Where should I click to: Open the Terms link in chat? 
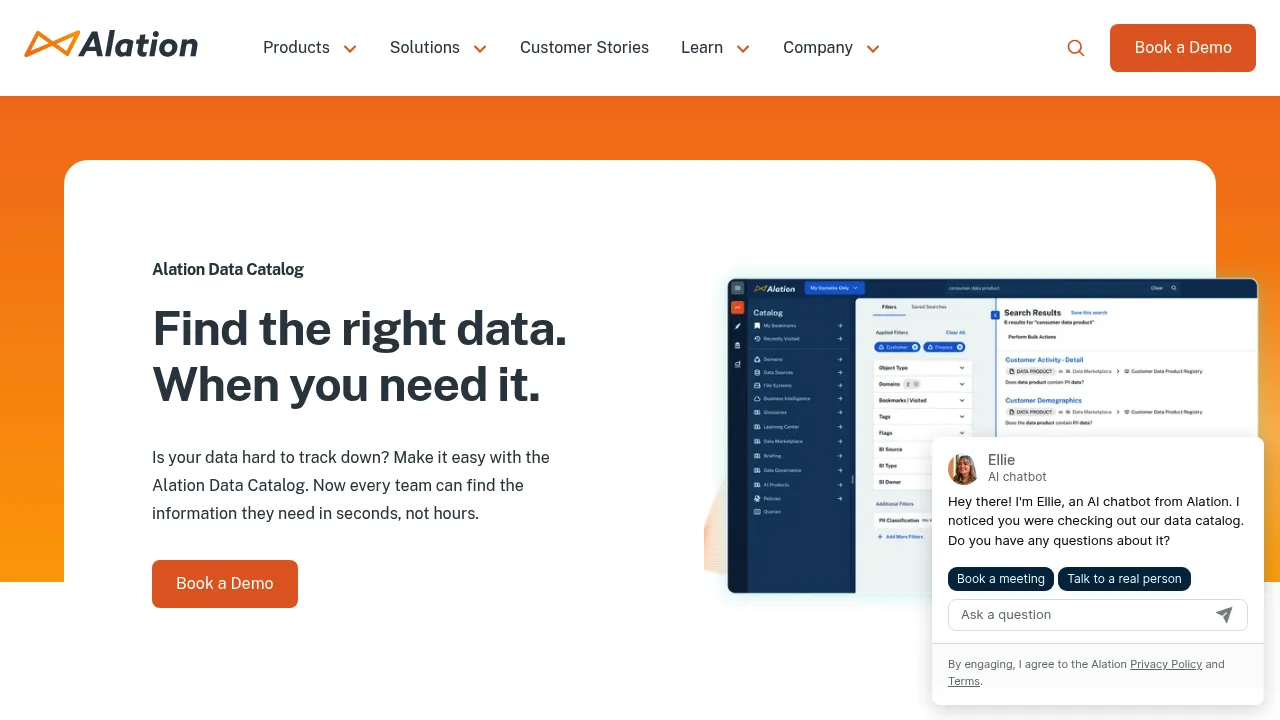click(964, 681)
